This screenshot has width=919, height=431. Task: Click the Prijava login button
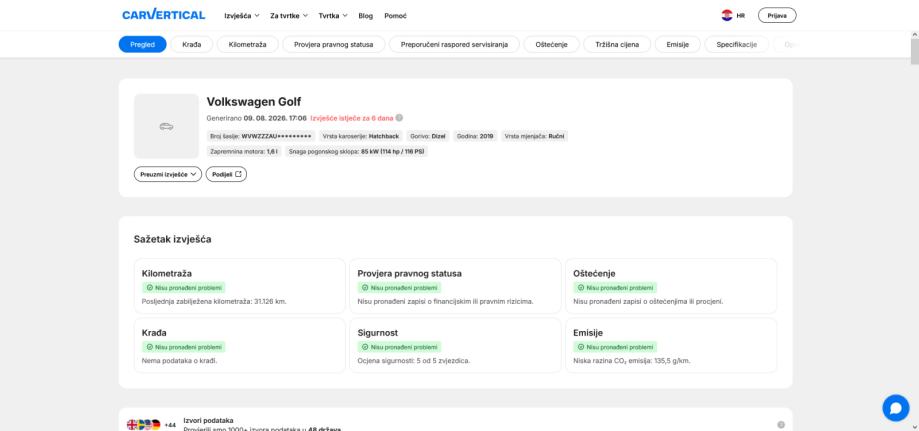777,15
